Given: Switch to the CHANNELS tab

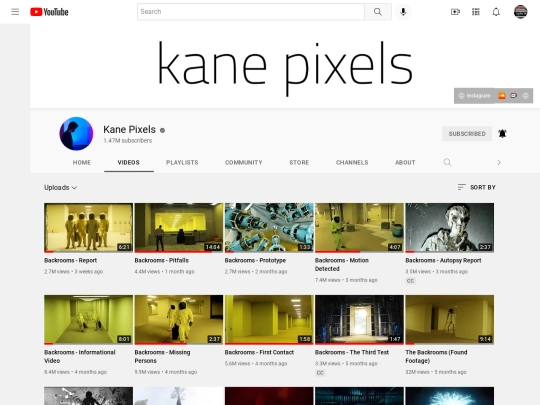Looking at the screenshot, I should coord(352,162).
